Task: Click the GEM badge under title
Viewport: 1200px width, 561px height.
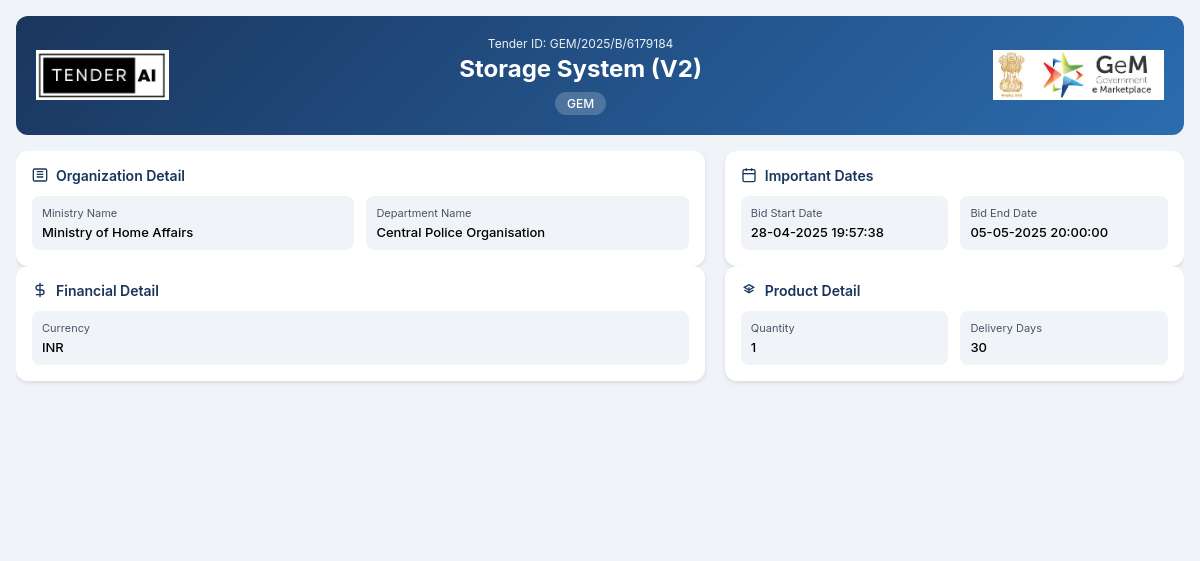Action: click(x=580, y=104)
